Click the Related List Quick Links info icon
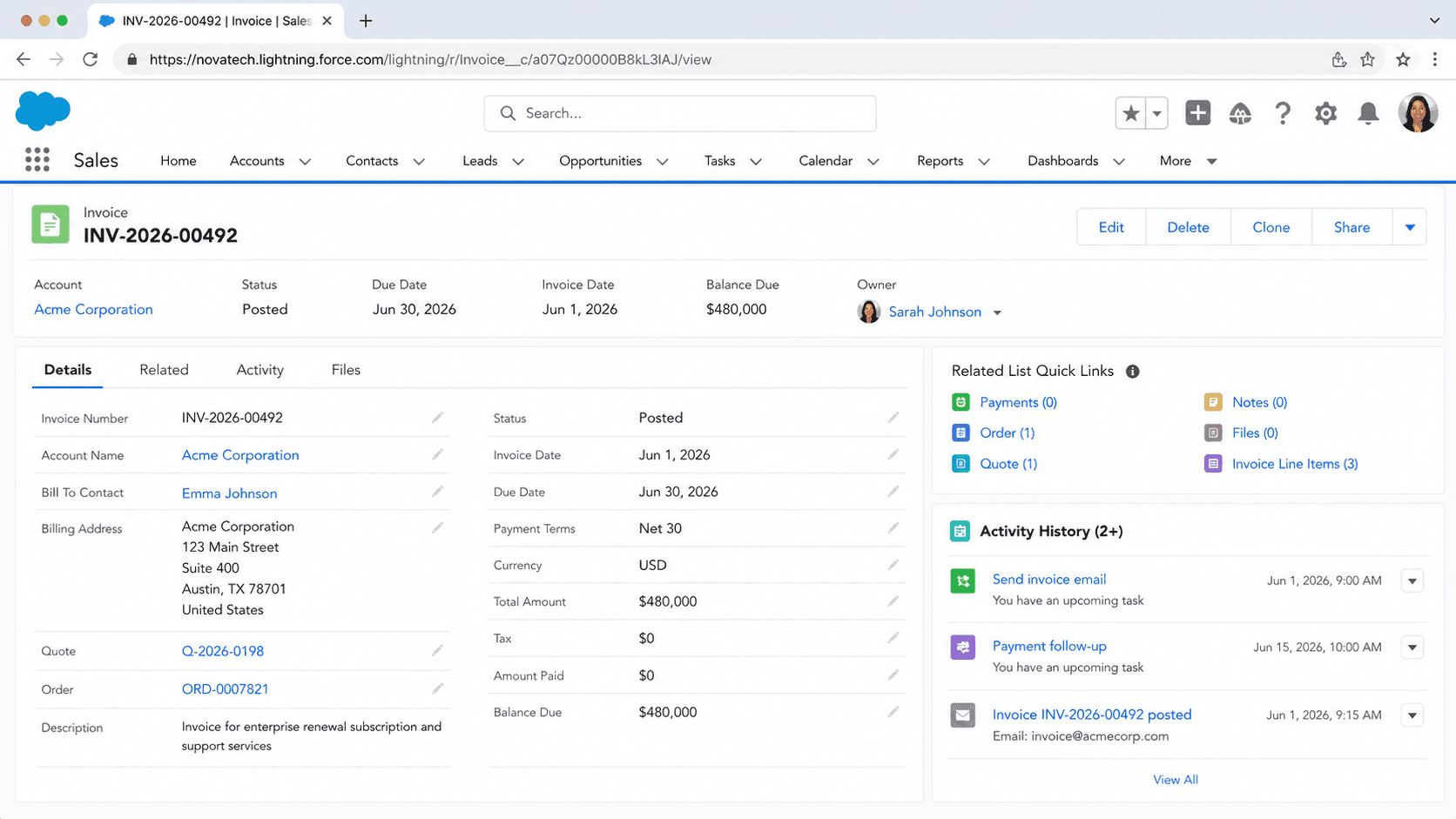 (1132, 372)
